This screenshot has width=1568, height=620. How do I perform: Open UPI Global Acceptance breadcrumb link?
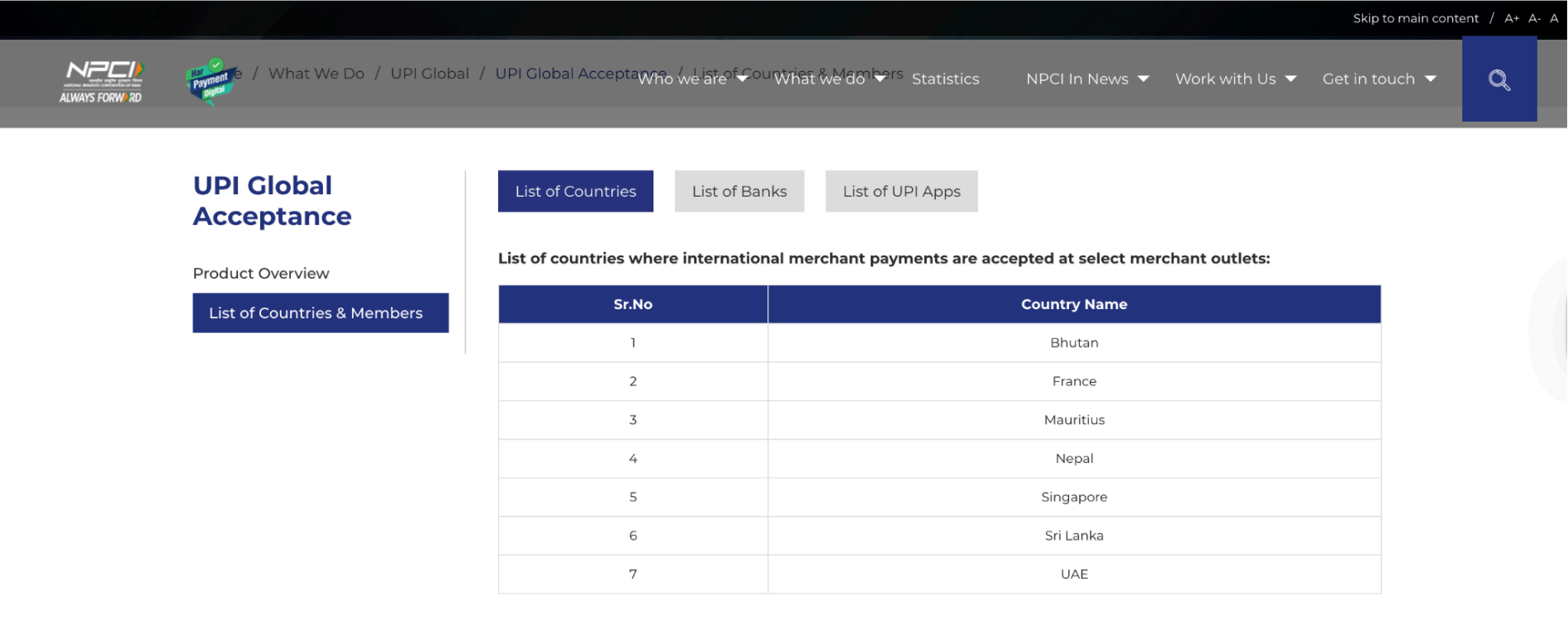(x=581, y=74)
